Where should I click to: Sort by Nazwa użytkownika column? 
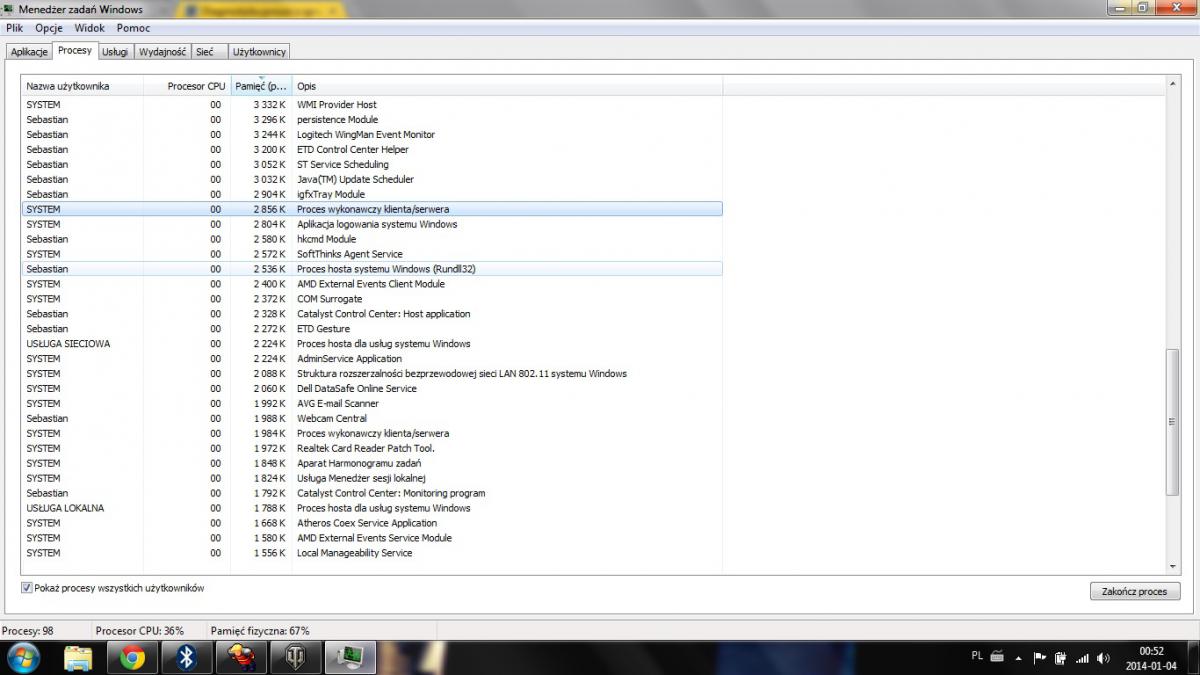(x=83, y=86)
